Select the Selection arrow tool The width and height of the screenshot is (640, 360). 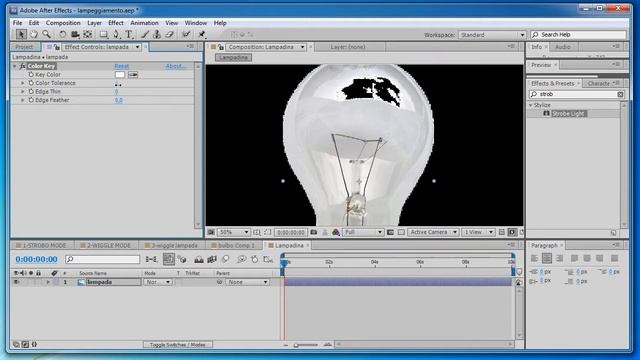pyautogui.click(x=21, y=35)
